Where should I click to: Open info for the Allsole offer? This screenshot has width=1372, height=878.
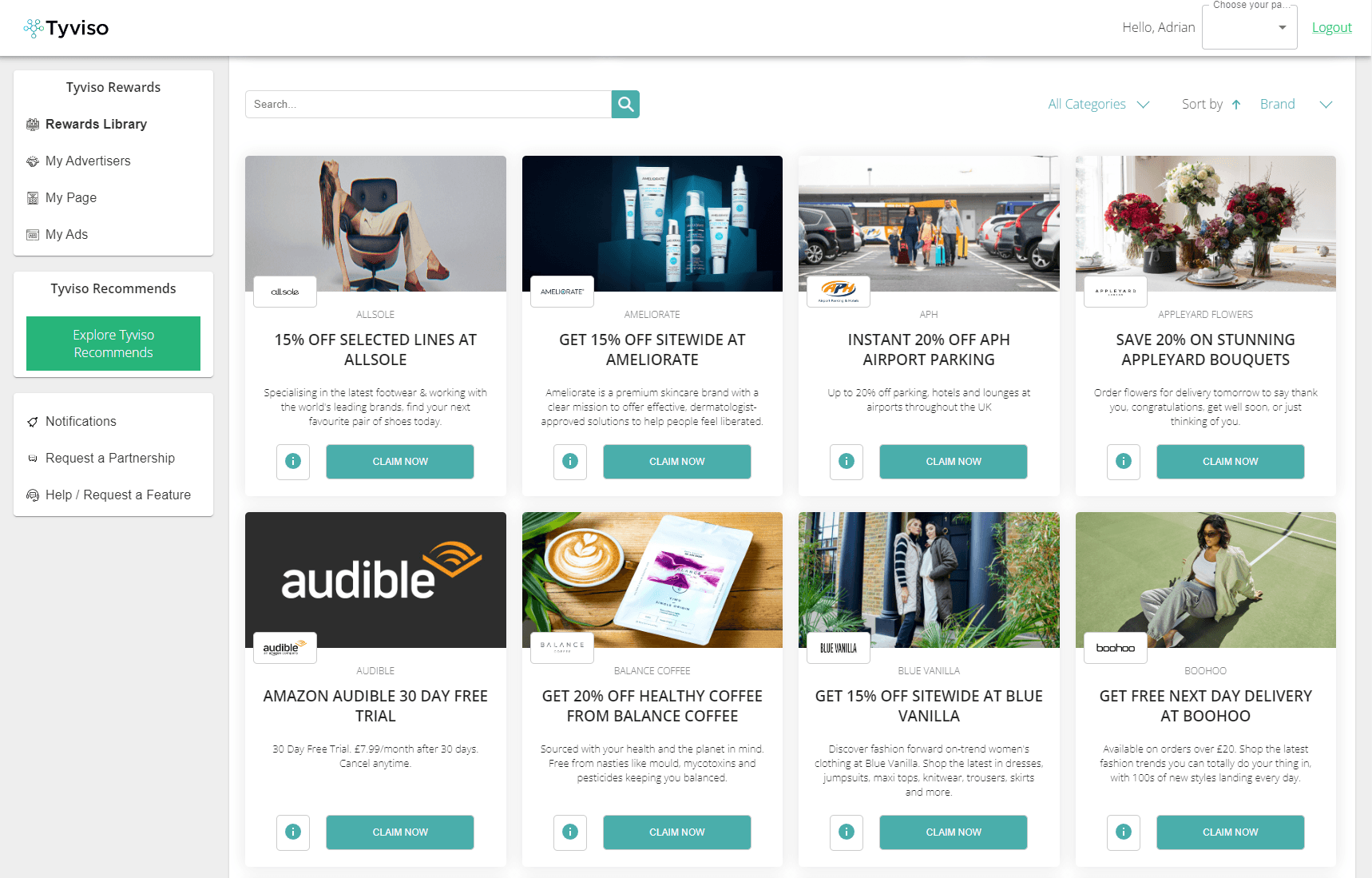(x=293, y=462)
